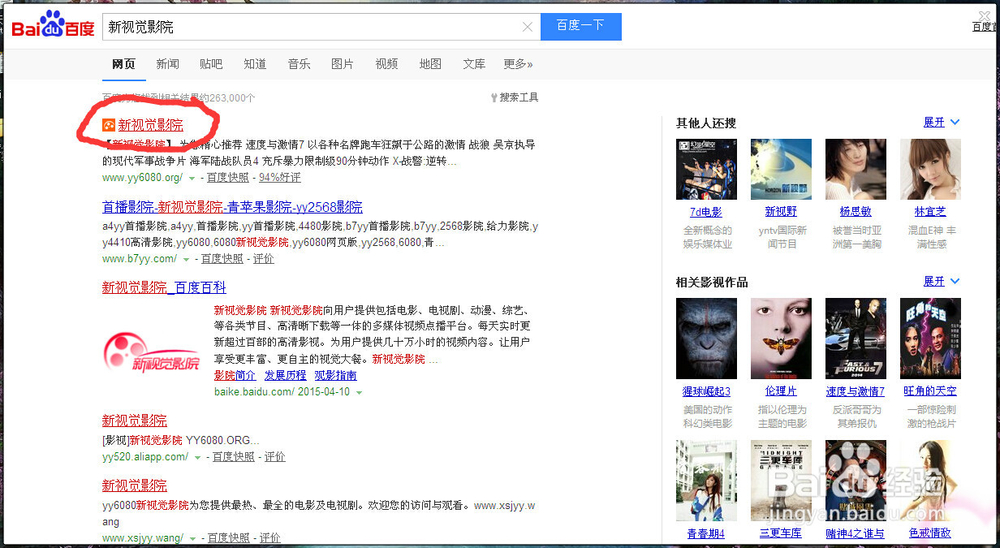Click 杨思敏 photo
1000x548 pixels.
click(856, 169)
